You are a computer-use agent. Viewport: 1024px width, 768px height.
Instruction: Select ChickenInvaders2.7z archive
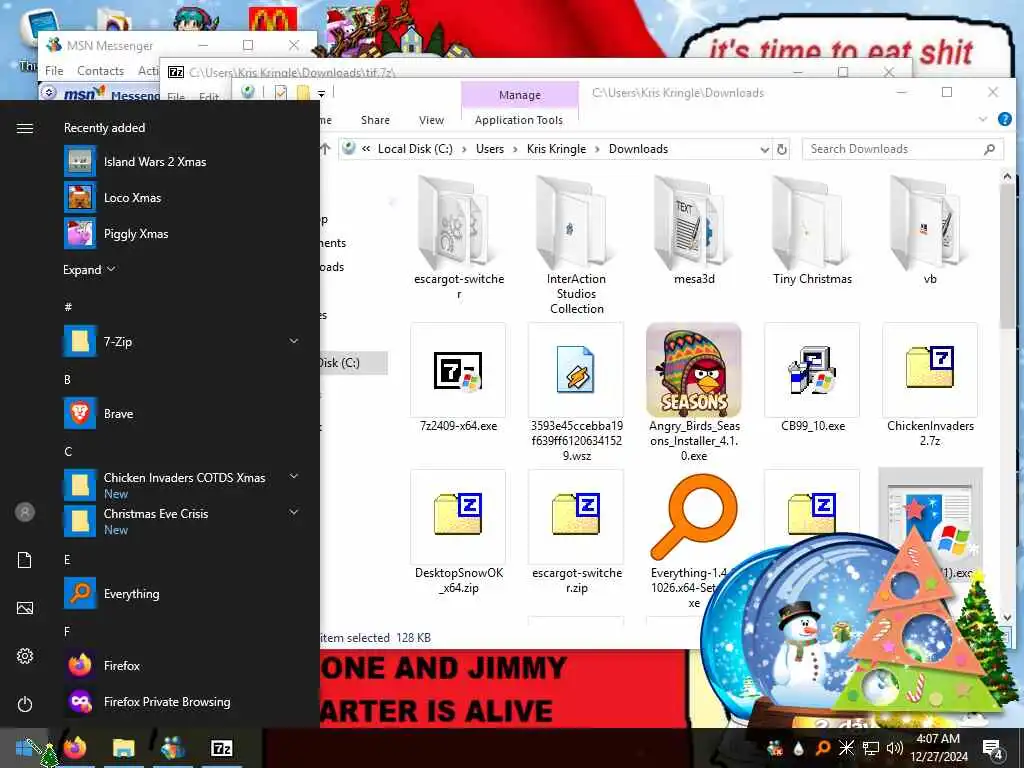point(930,385)
